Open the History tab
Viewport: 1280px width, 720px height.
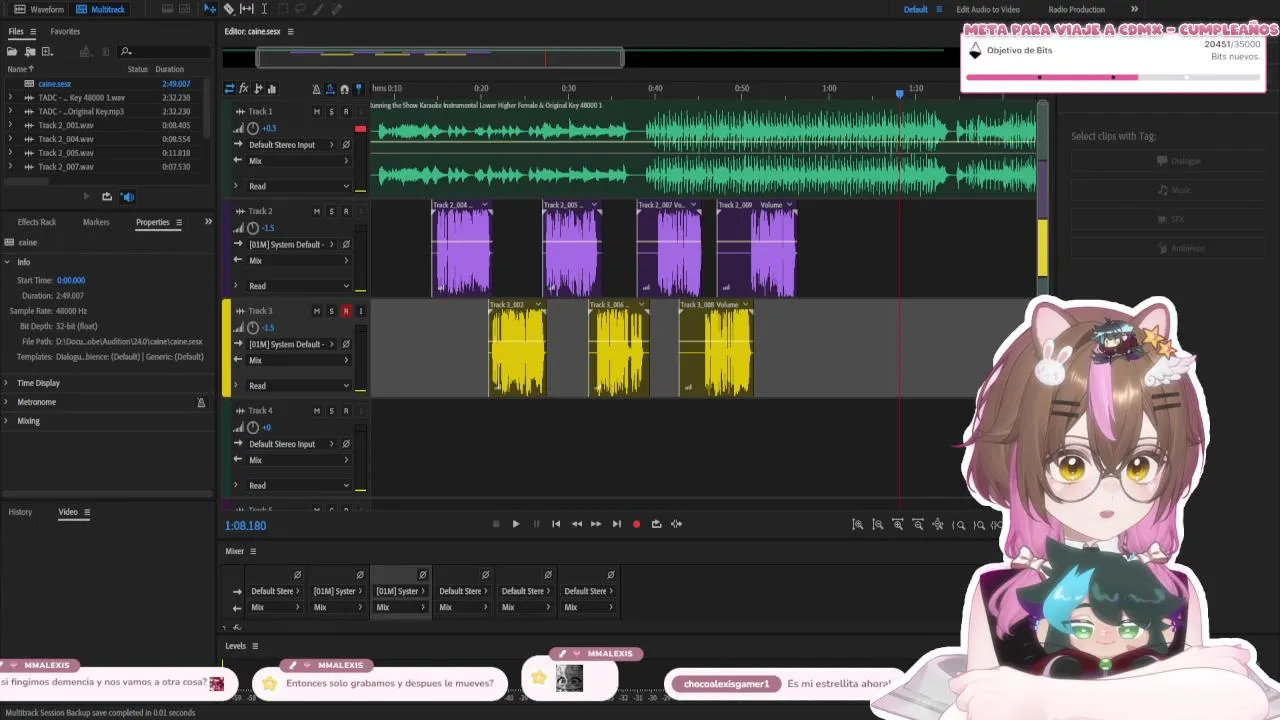coord(20,512)
